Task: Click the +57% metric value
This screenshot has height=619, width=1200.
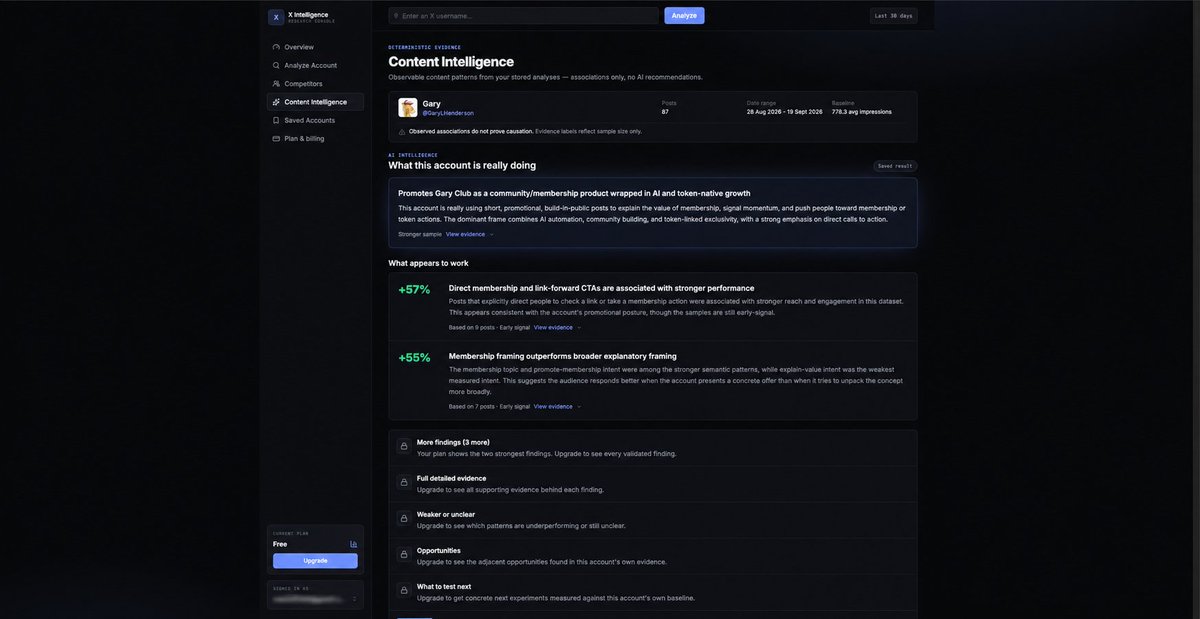Action: [x=414, y=290]
